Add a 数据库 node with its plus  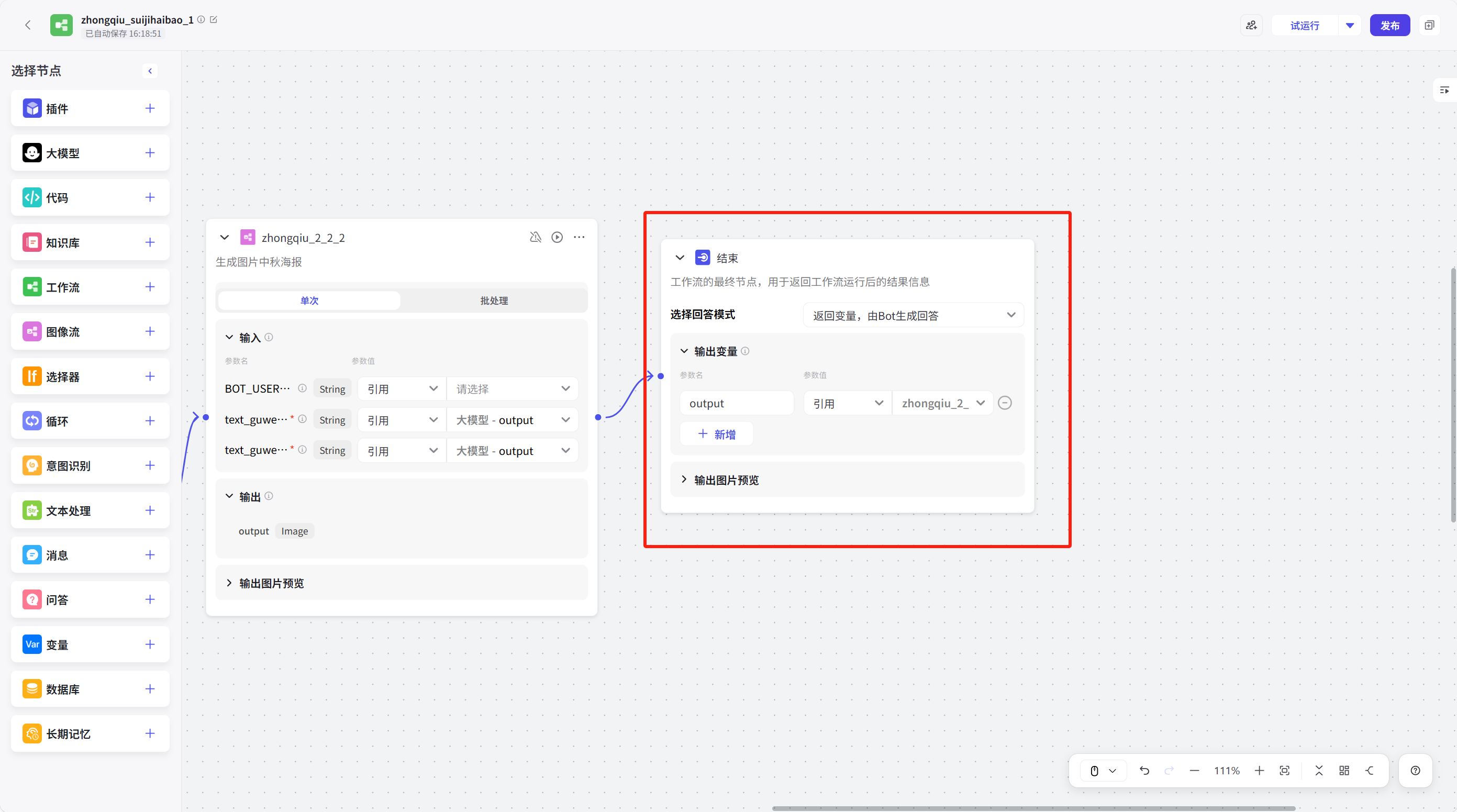150,689
